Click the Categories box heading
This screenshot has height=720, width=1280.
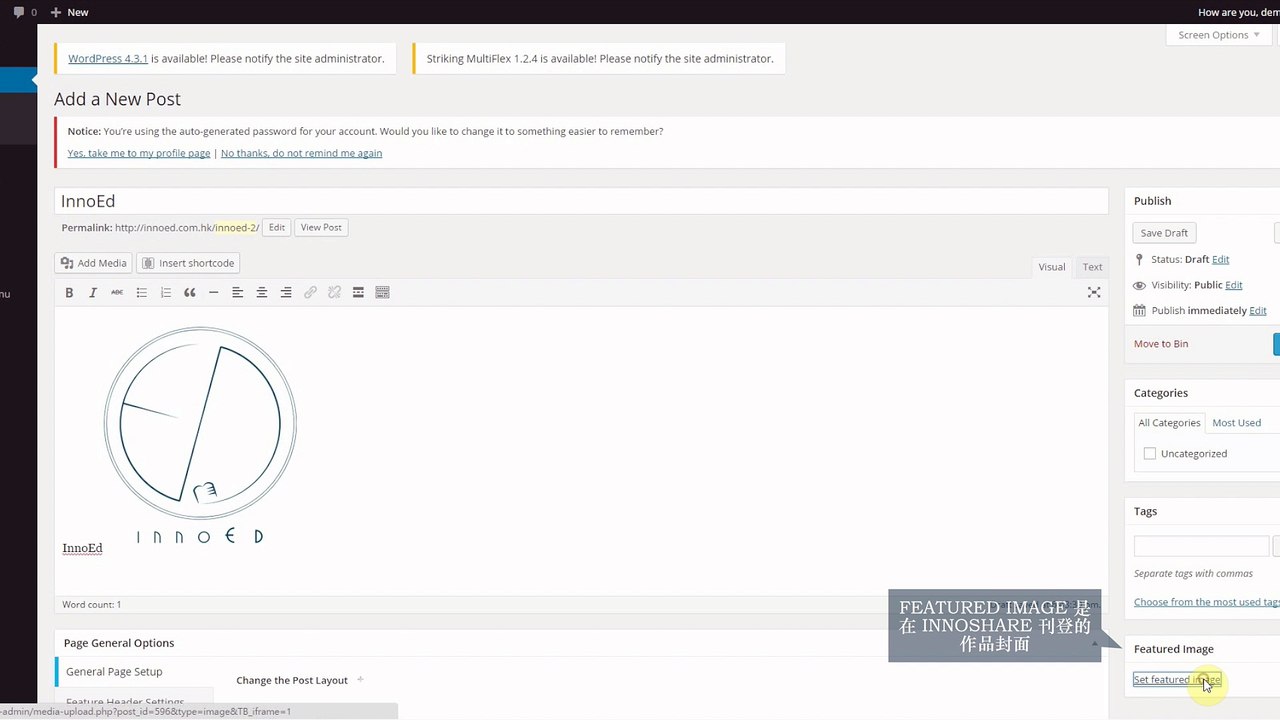[x=1161, y=393]
